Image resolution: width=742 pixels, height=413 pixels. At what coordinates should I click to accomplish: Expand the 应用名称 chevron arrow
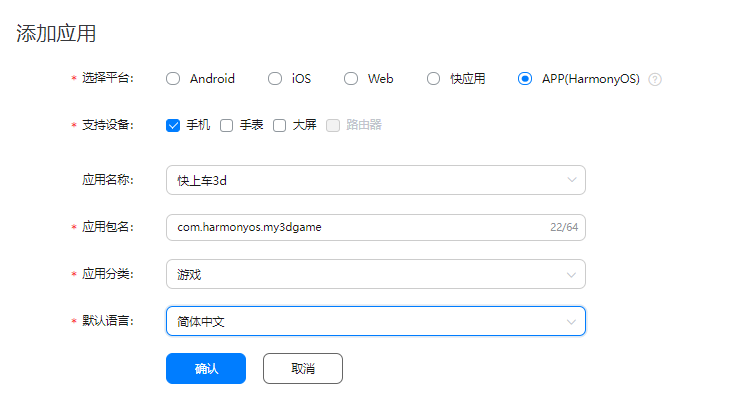pos(572,180)
